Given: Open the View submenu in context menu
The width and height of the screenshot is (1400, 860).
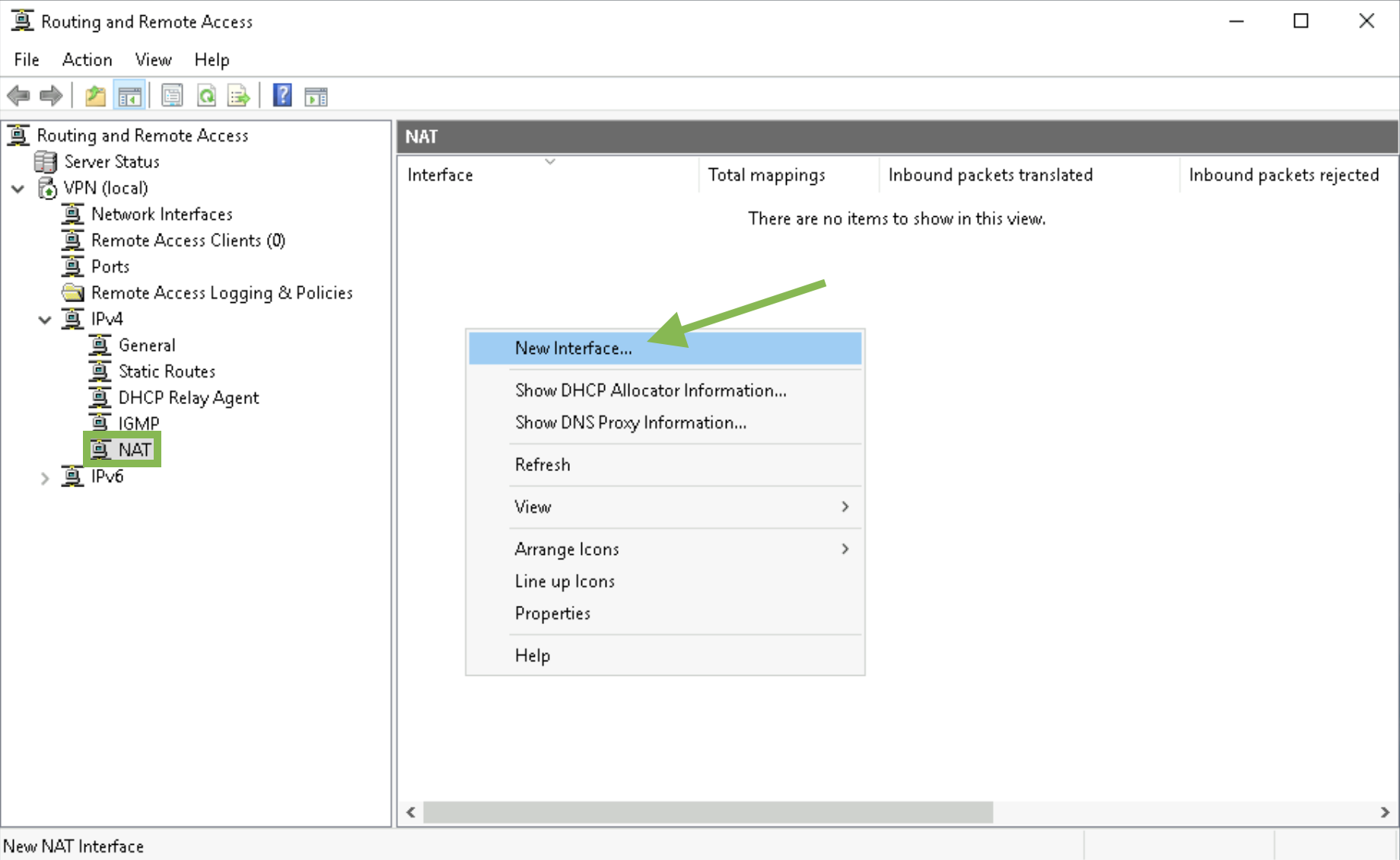Looking at the screenshot, I should [x=665, y=507].
